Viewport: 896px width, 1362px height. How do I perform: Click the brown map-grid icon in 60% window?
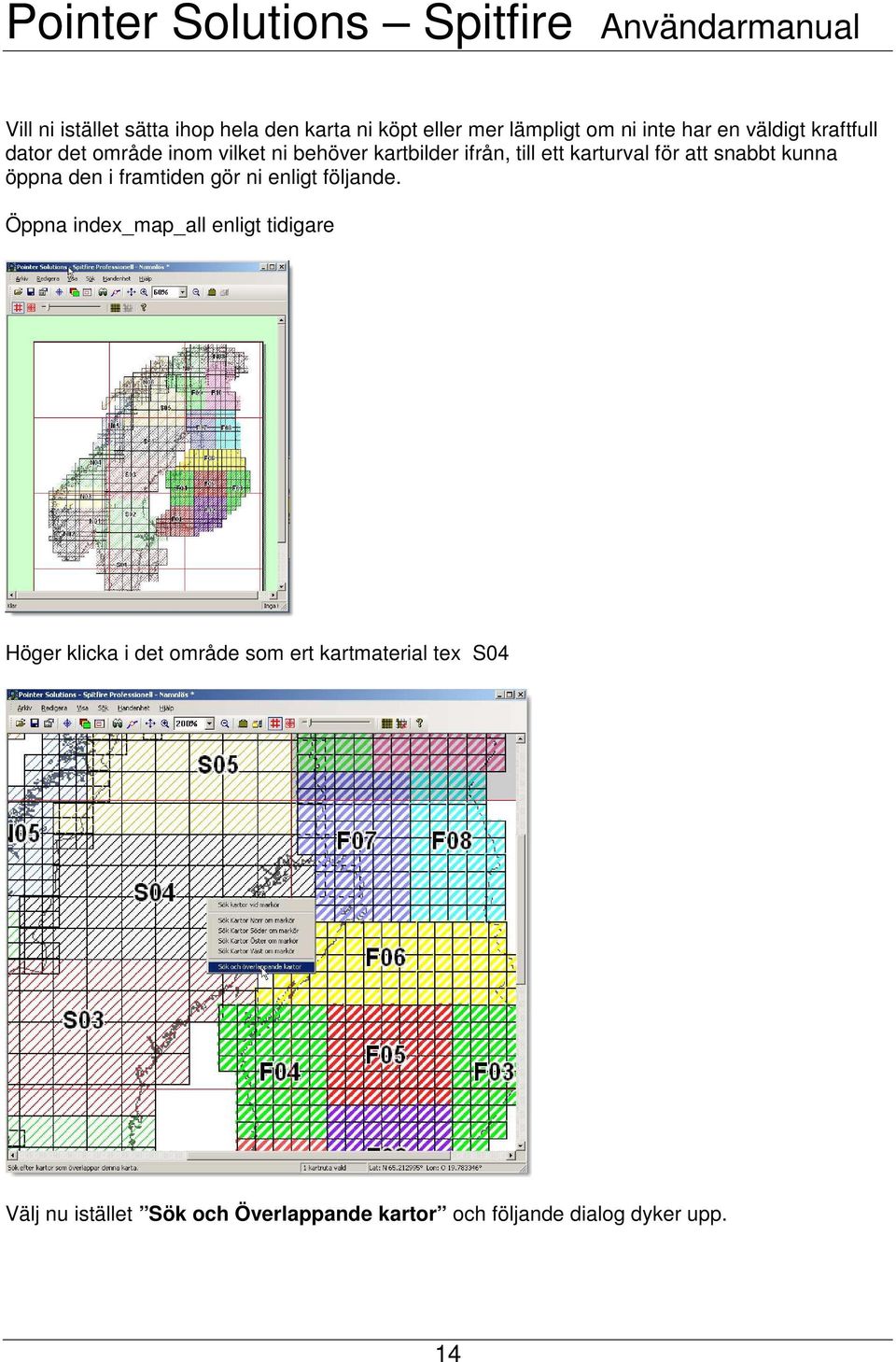point(115,307)
